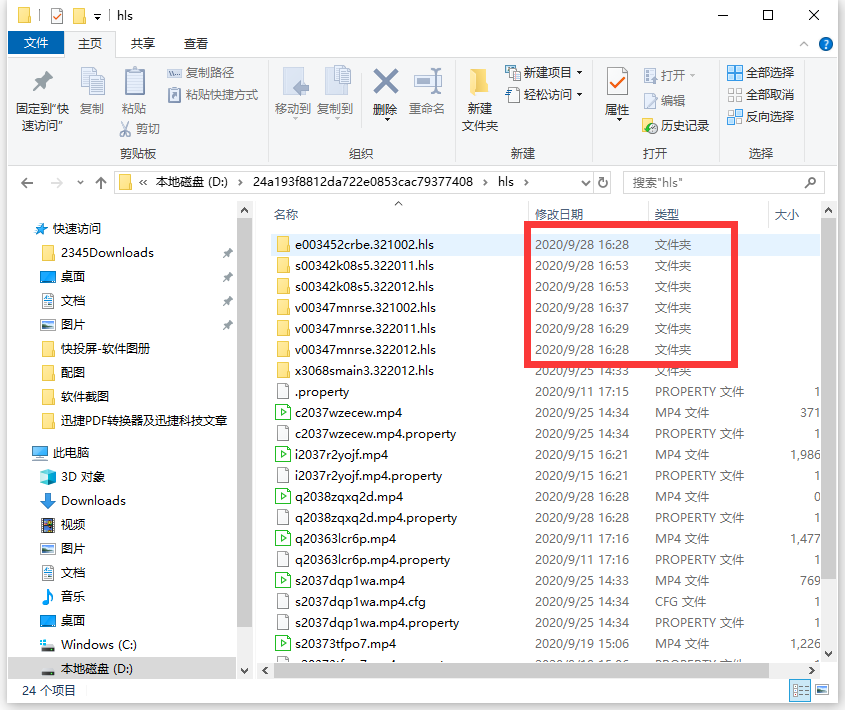845x710 pixels.
Task: Navigate back with the back arrow button
Action: pyautogui.click(x=26, y=182)
